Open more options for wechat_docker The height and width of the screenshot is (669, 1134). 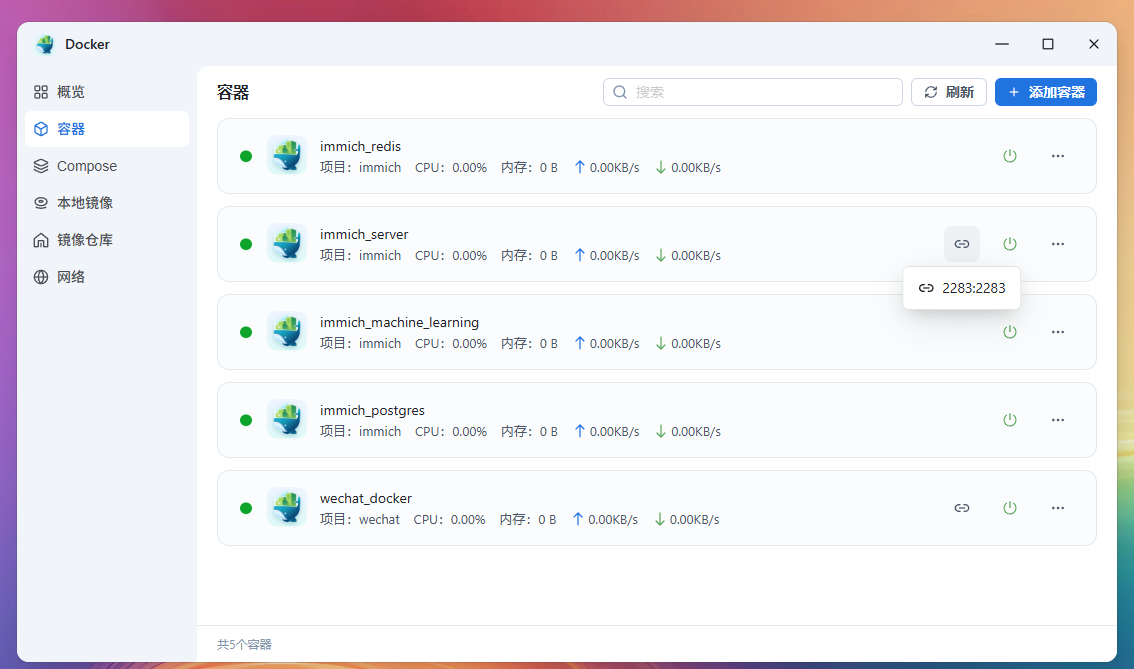coord(1057,508)
